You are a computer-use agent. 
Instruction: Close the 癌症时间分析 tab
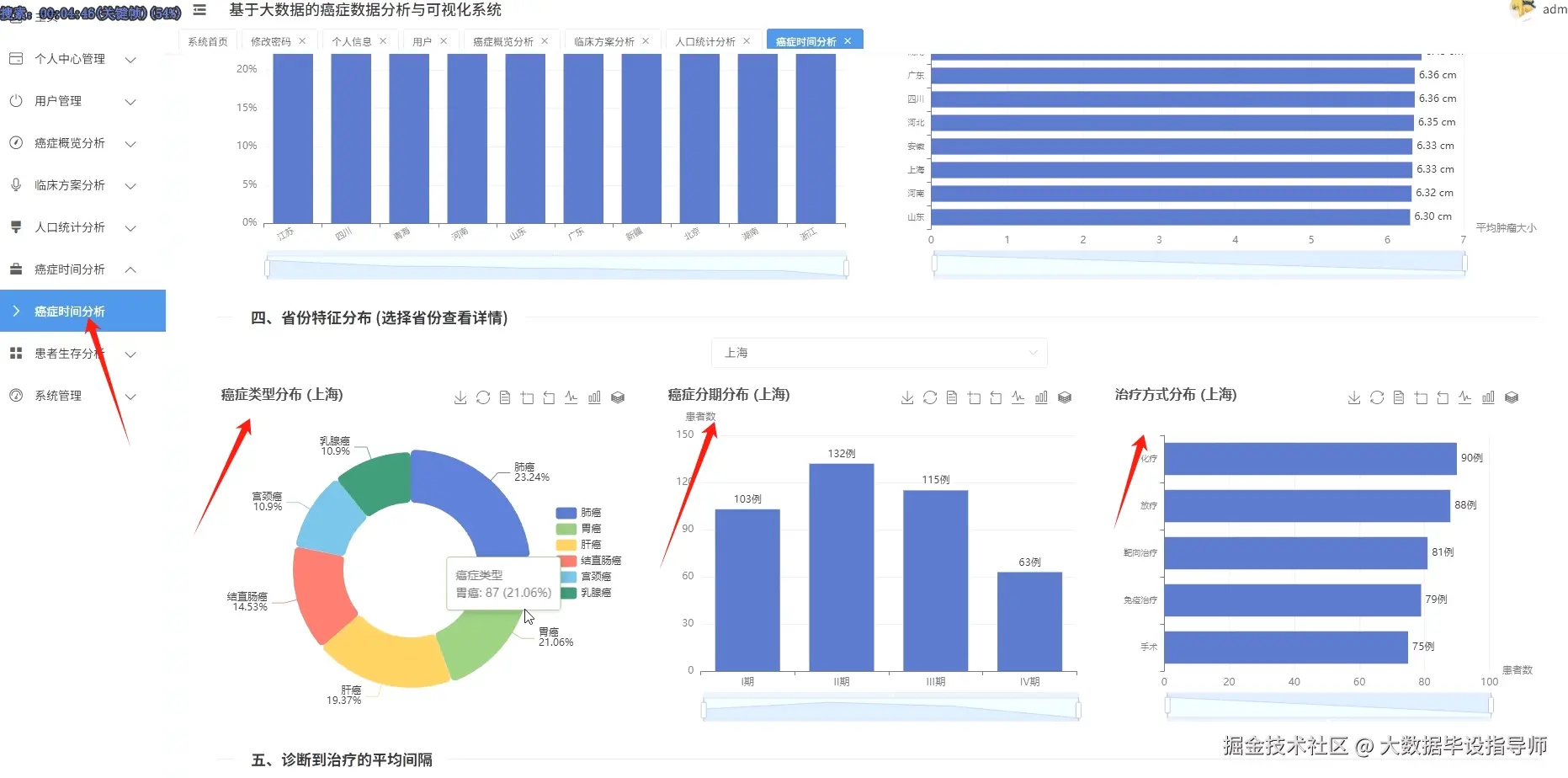pyautogui.click(x=848, y=41)
